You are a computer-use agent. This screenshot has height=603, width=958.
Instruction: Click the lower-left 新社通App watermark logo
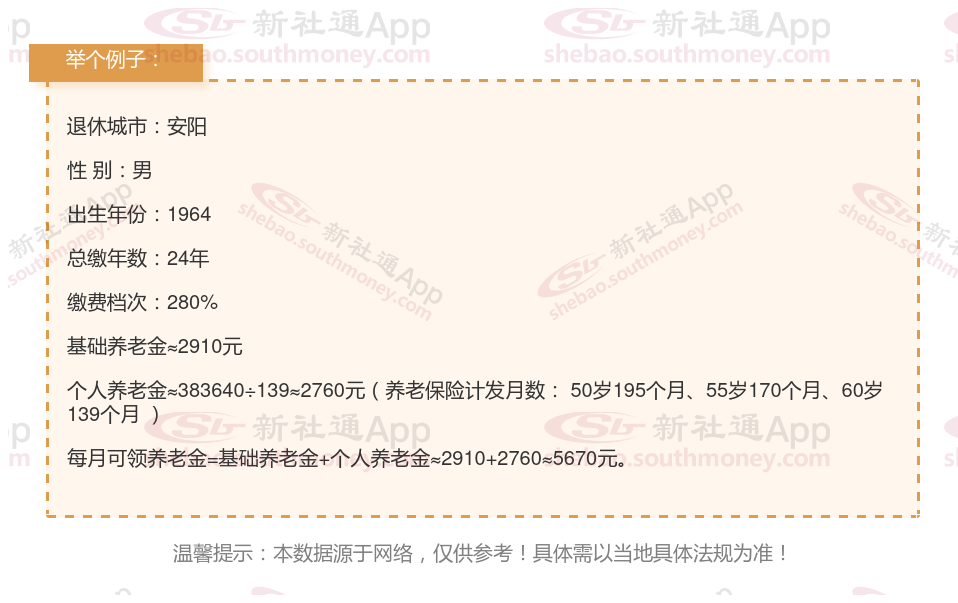pos(287,428)
